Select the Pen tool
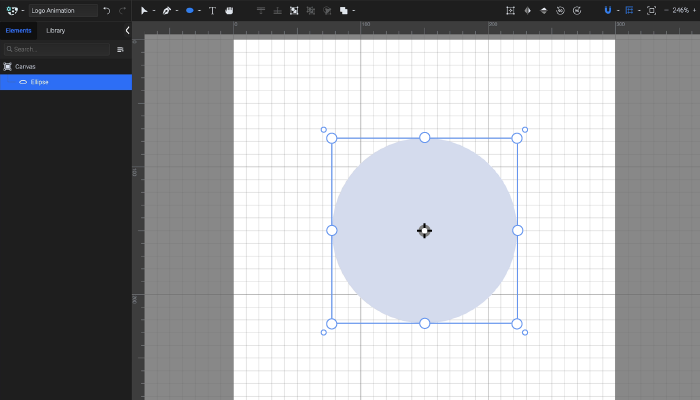The image size is (700, 400). (x=167, y=10)
